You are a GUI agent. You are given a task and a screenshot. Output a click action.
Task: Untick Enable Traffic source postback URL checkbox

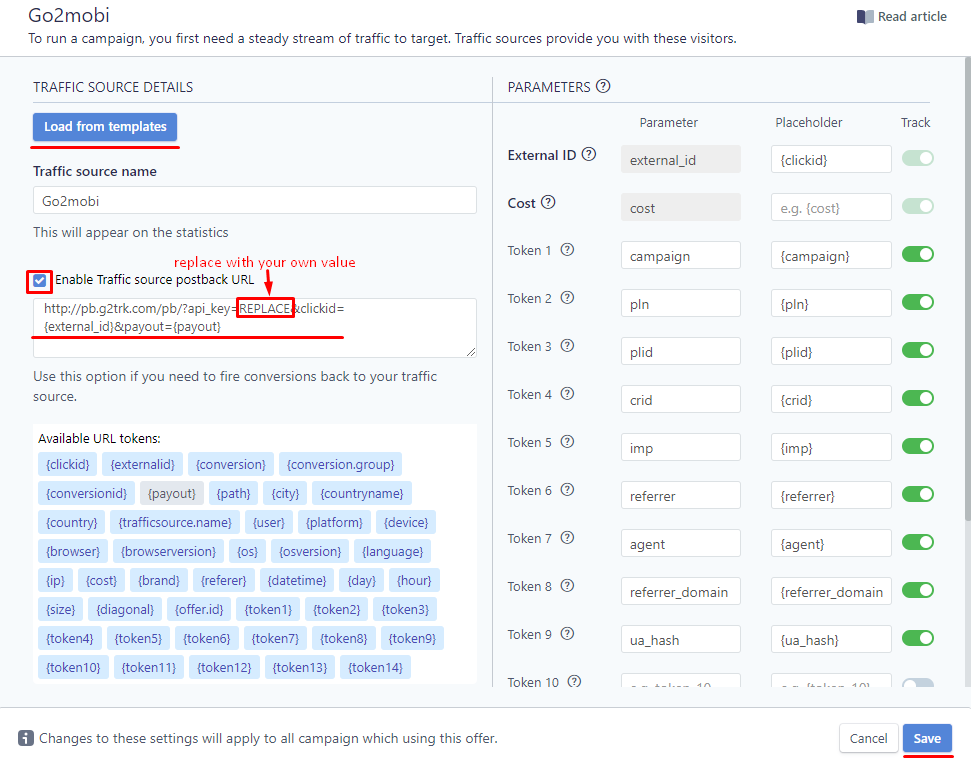click(40, 280)
